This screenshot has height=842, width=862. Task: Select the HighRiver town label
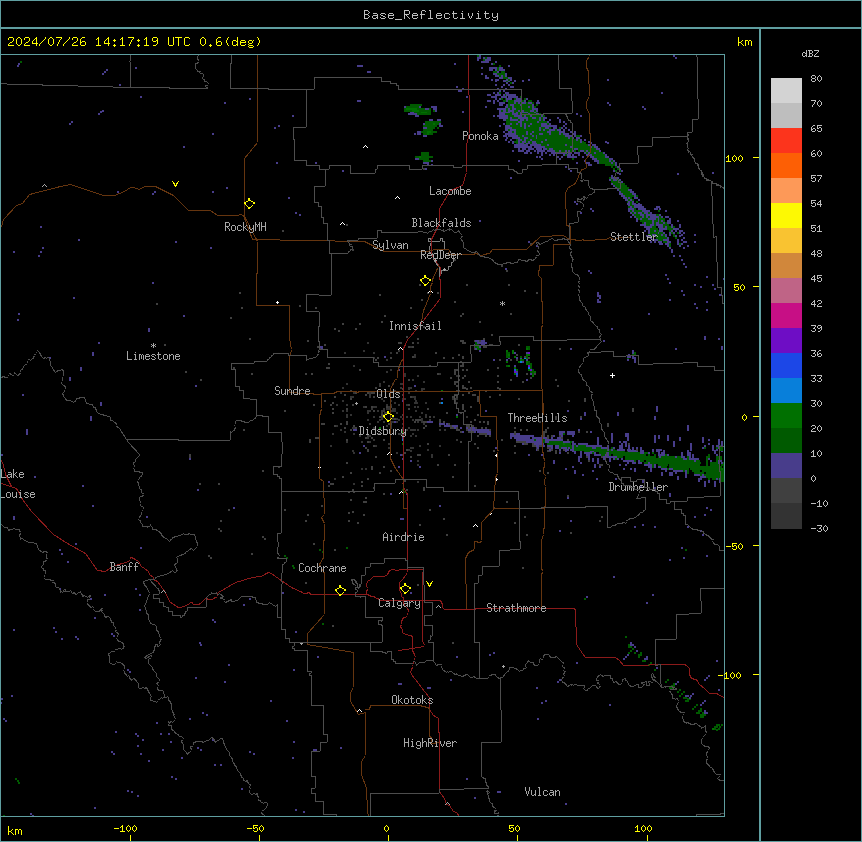coord(430,743)
